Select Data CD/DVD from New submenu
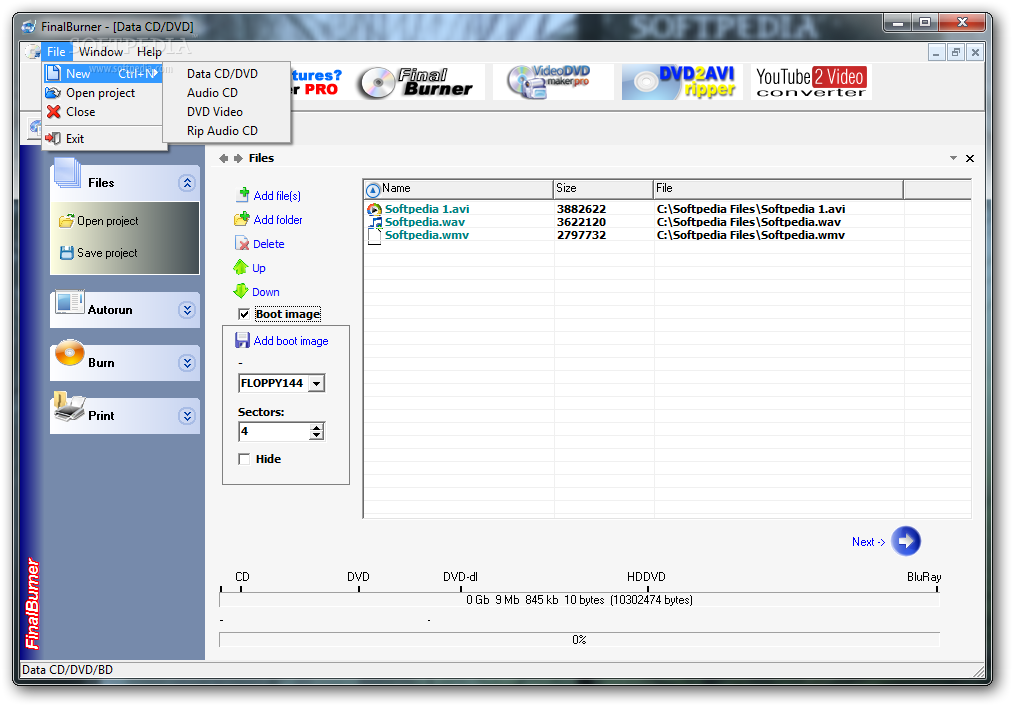1013x706 pixels. (x=222, y=74)
